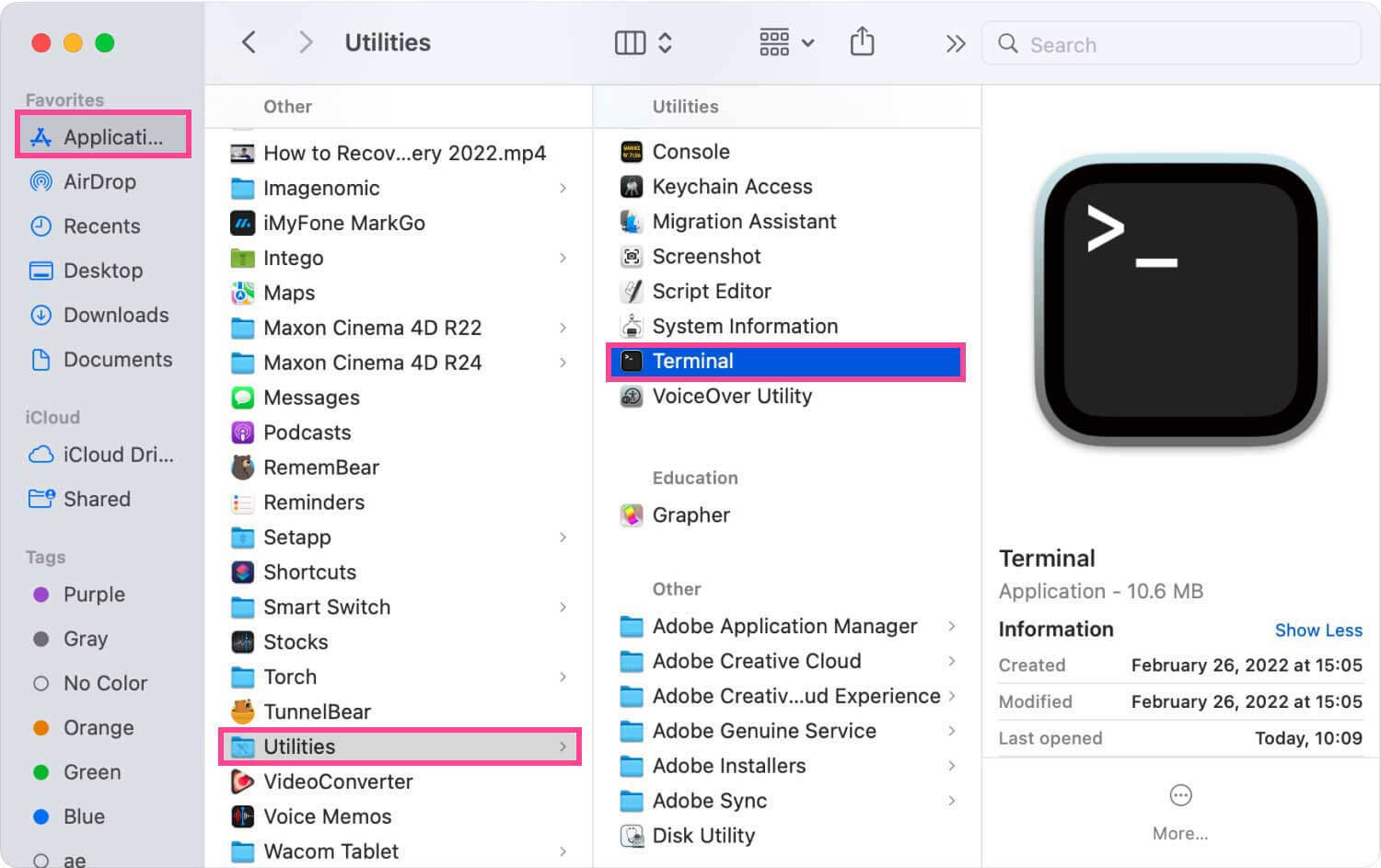1381x868 pixels.
Task: Open the group-by grid icon menu
Action: tap(786, 42)
